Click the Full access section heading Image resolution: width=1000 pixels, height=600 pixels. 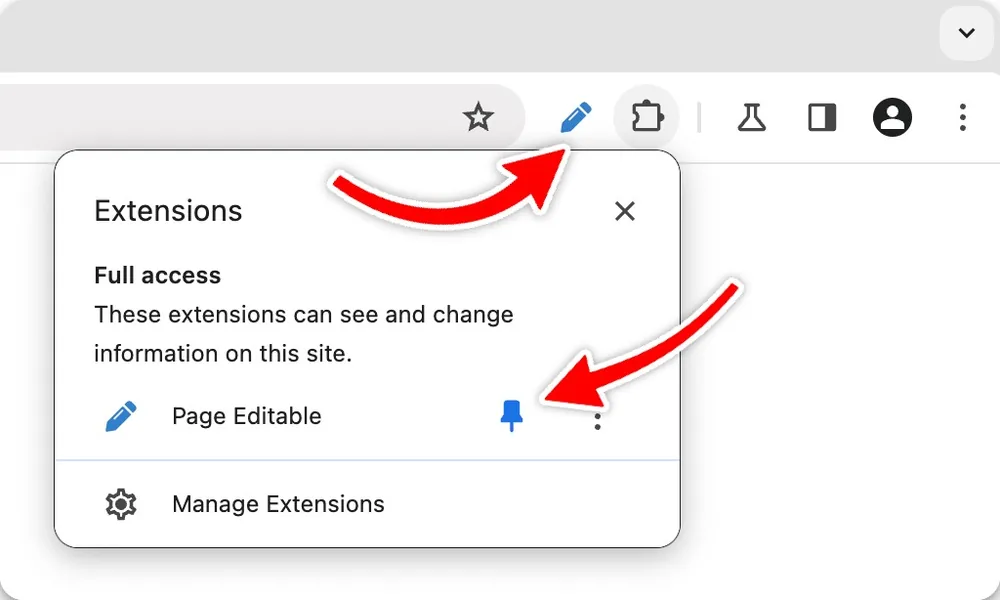pyautogui.click(x=158, y=275)
